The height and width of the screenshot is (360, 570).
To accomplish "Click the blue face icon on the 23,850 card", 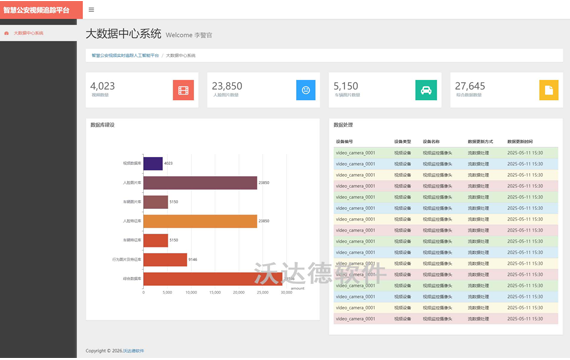I will click(306, 90).
